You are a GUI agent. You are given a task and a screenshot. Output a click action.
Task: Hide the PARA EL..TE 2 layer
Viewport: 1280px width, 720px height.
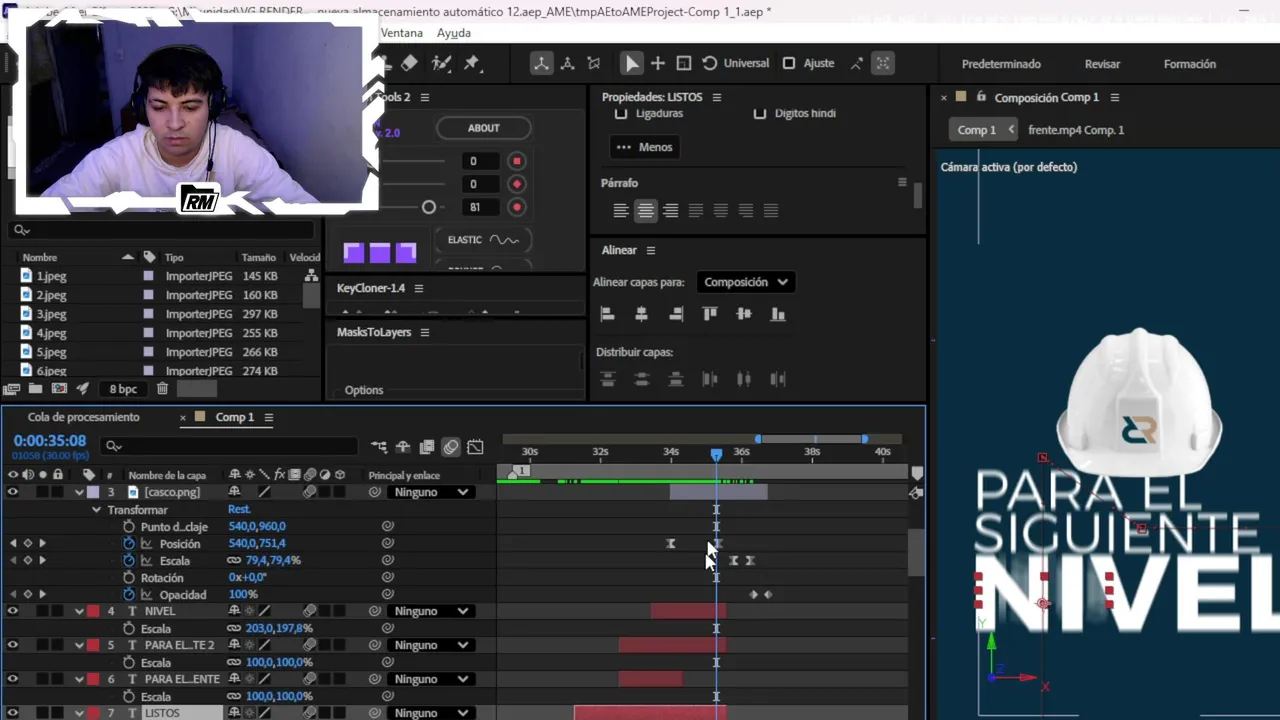point(13,645)
